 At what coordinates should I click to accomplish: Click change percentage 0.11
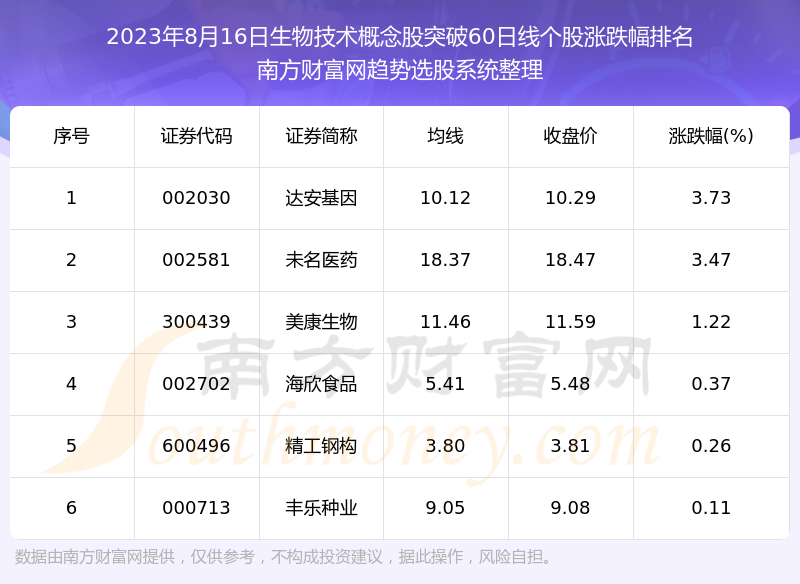pos(711,508)
